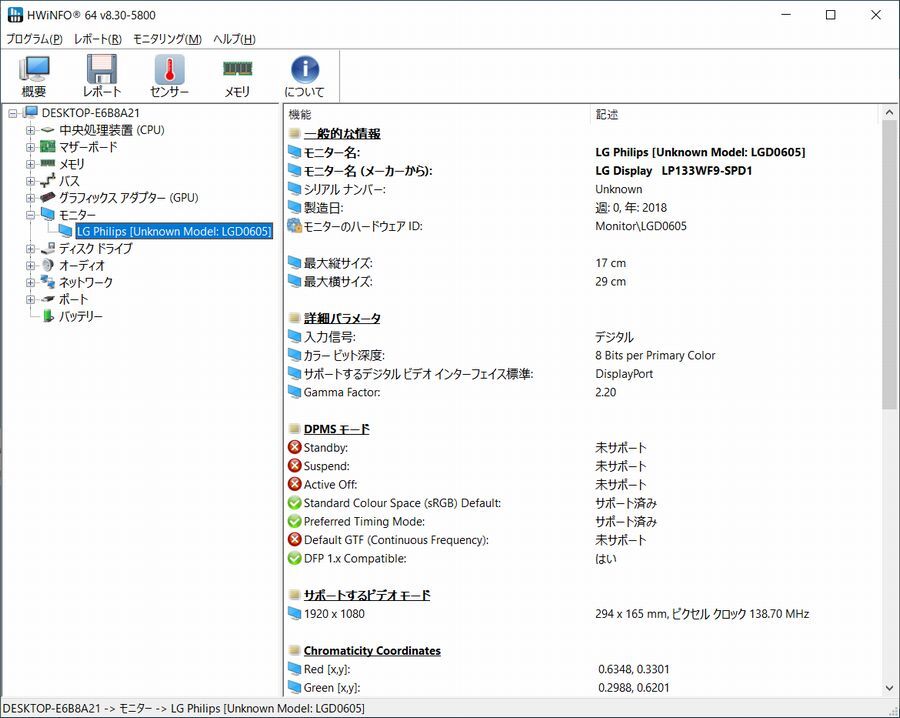Screen dimensions: 900x718
Task: Click the 詳細パラメータ section heading
Action: (342, 318)
